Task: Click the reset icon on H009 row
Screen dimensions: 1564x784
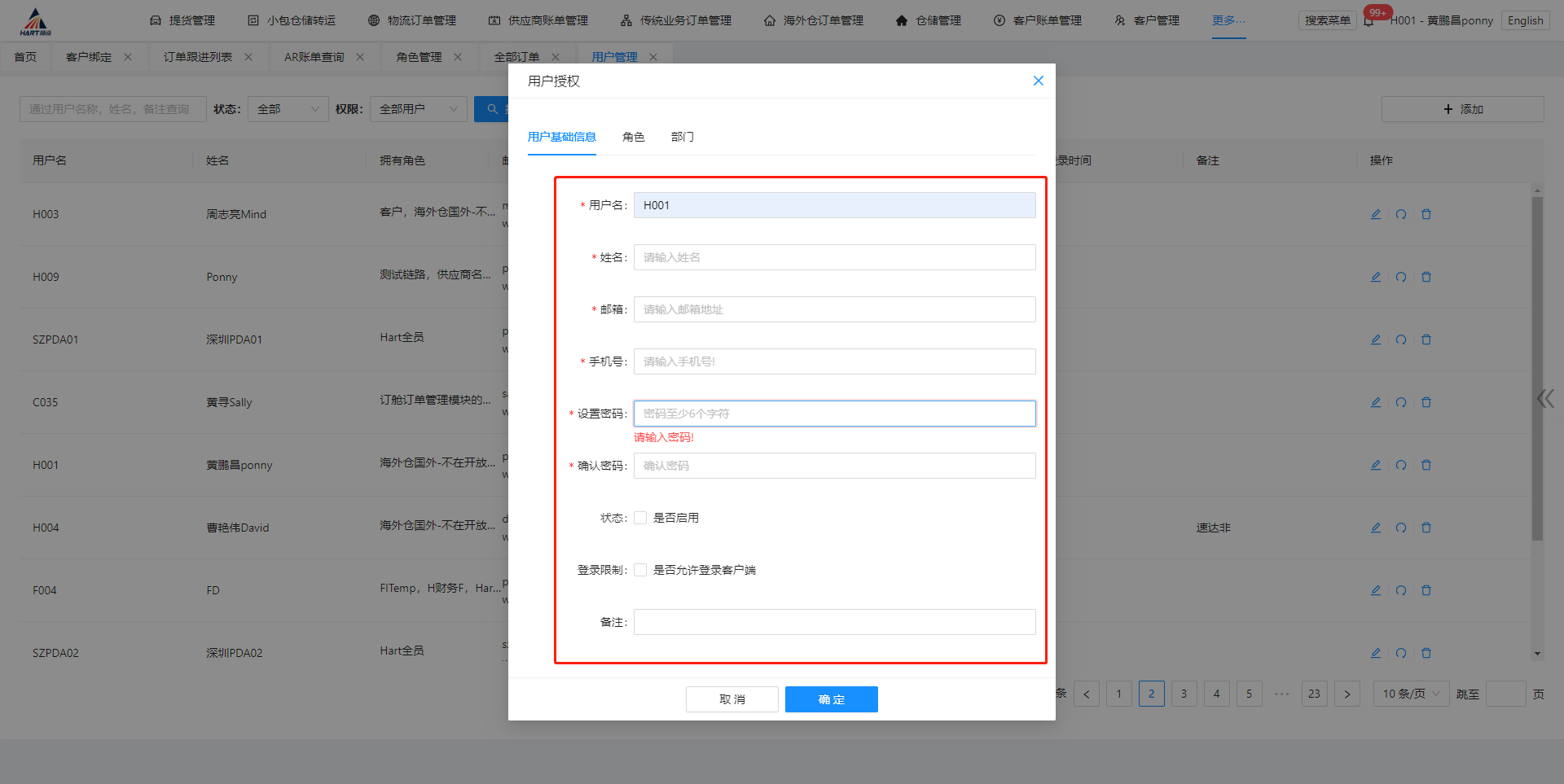Action: pos(1401,277)
